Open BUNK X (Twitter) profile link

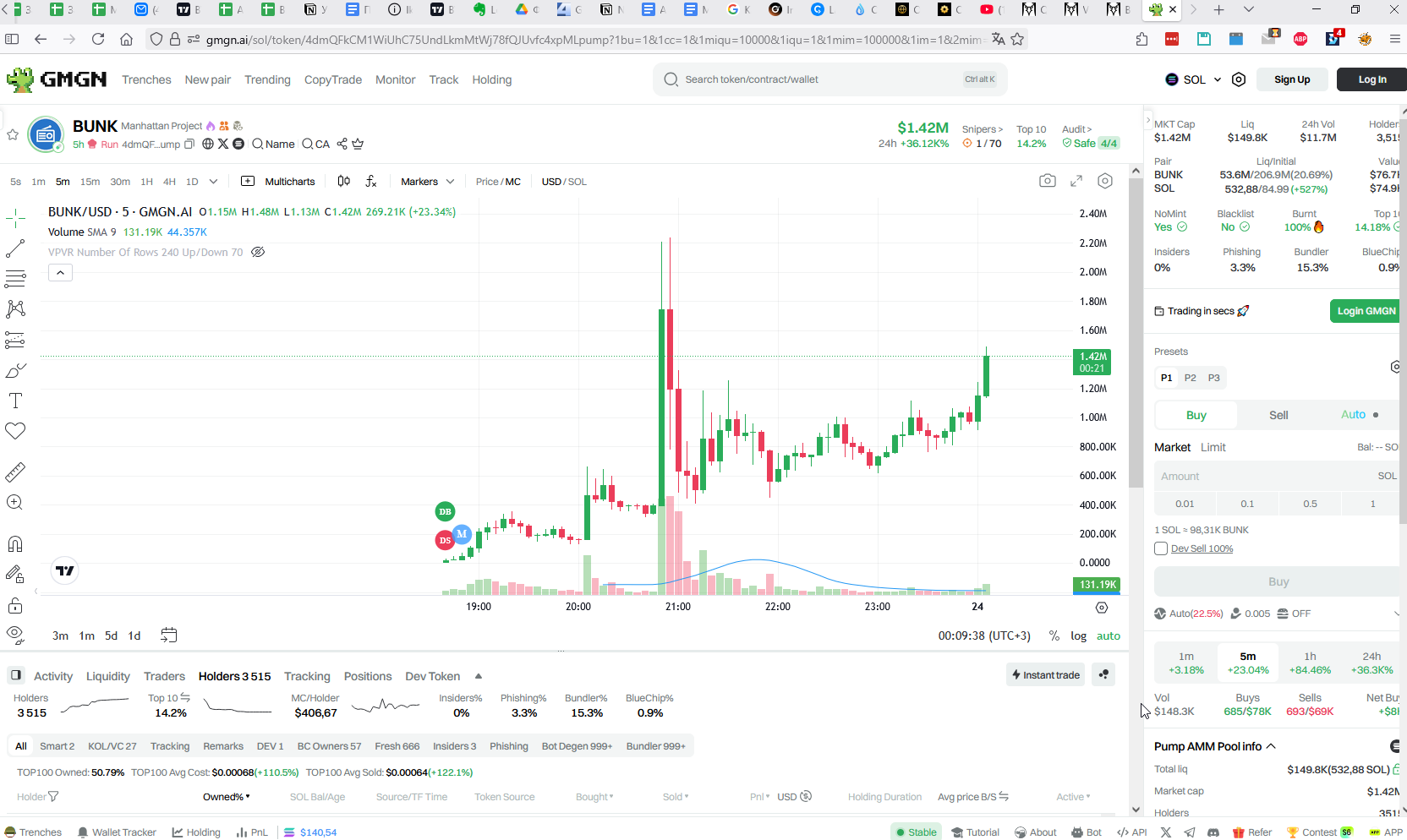click(223, 144)
